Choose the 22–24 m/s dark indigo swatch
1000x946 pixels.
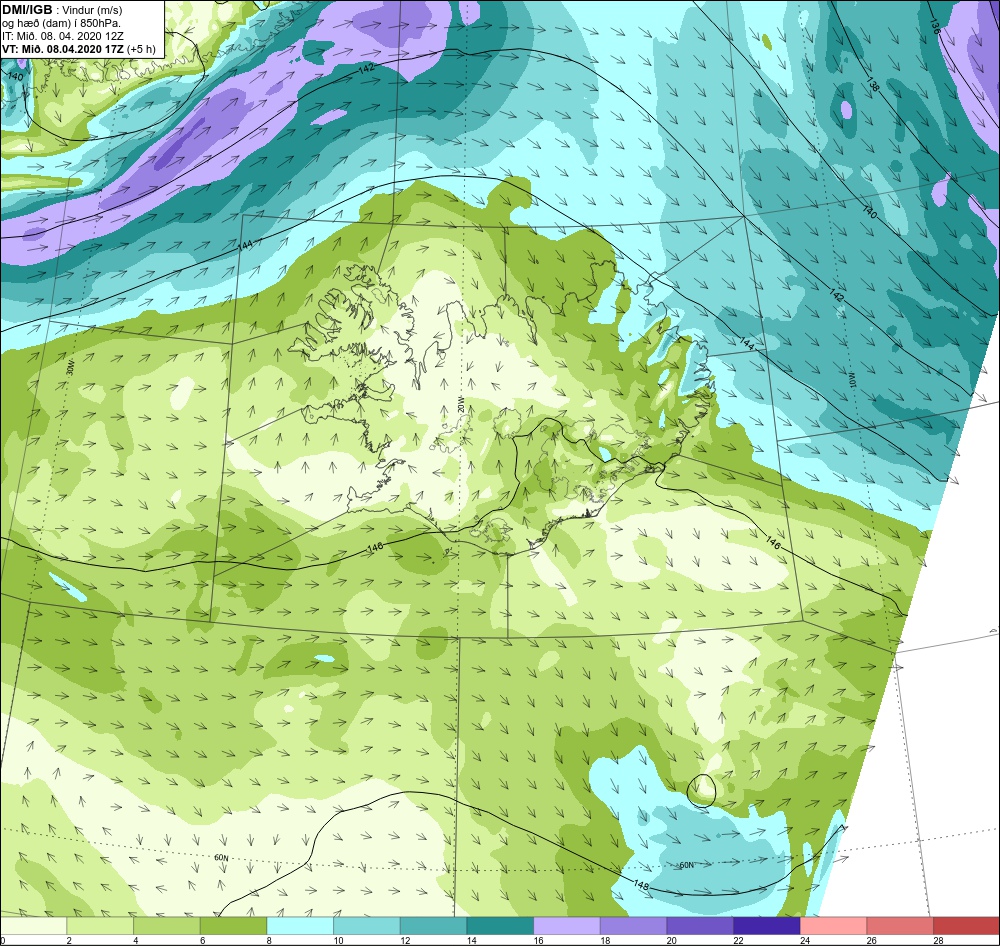(767, 926)
